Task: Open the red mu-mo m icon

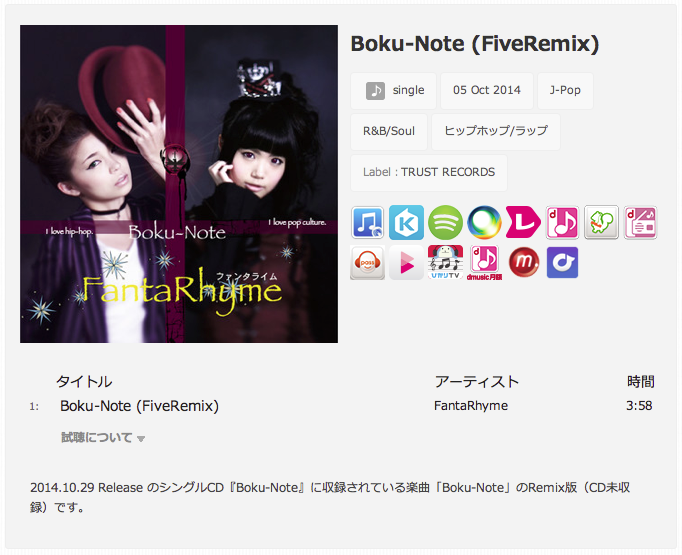Action: click(524, 262)
